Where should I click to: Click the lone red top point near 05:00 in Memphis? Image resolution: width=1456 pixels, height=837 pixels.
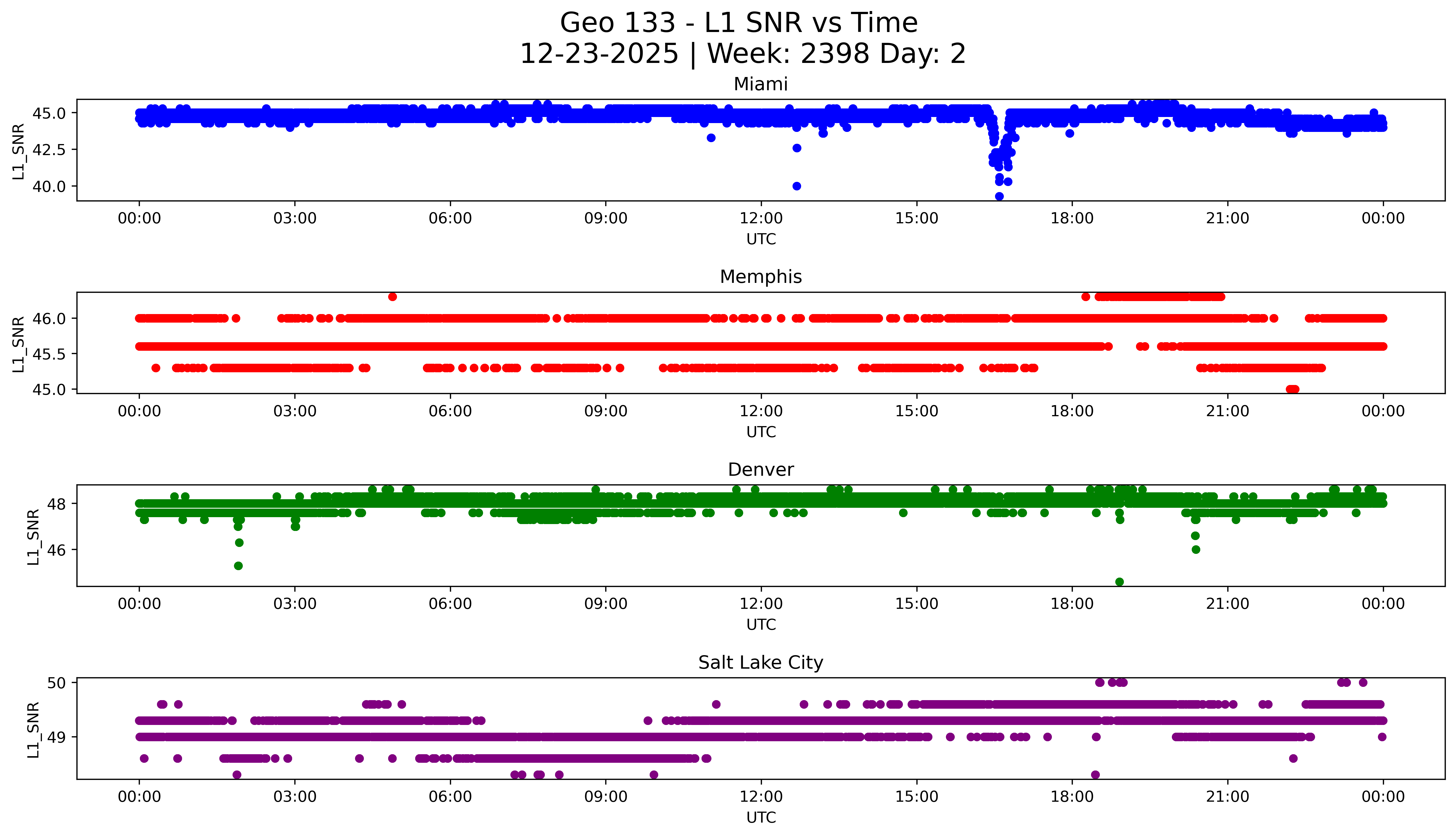click(x=393, y=297)
